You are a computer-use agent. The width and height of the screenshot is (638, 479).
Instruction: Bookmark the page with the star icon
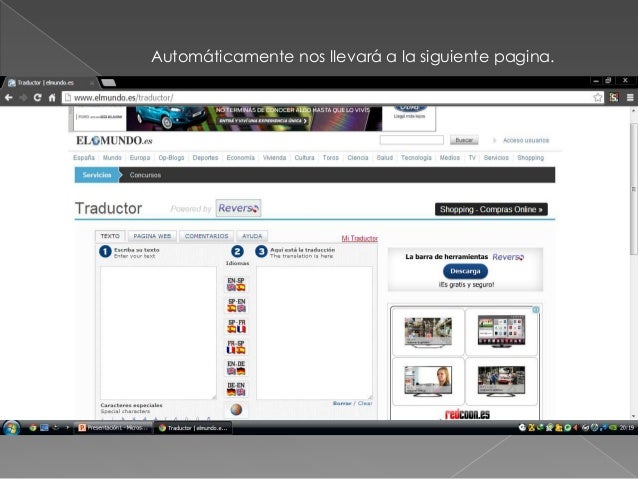tap(598, 97)
